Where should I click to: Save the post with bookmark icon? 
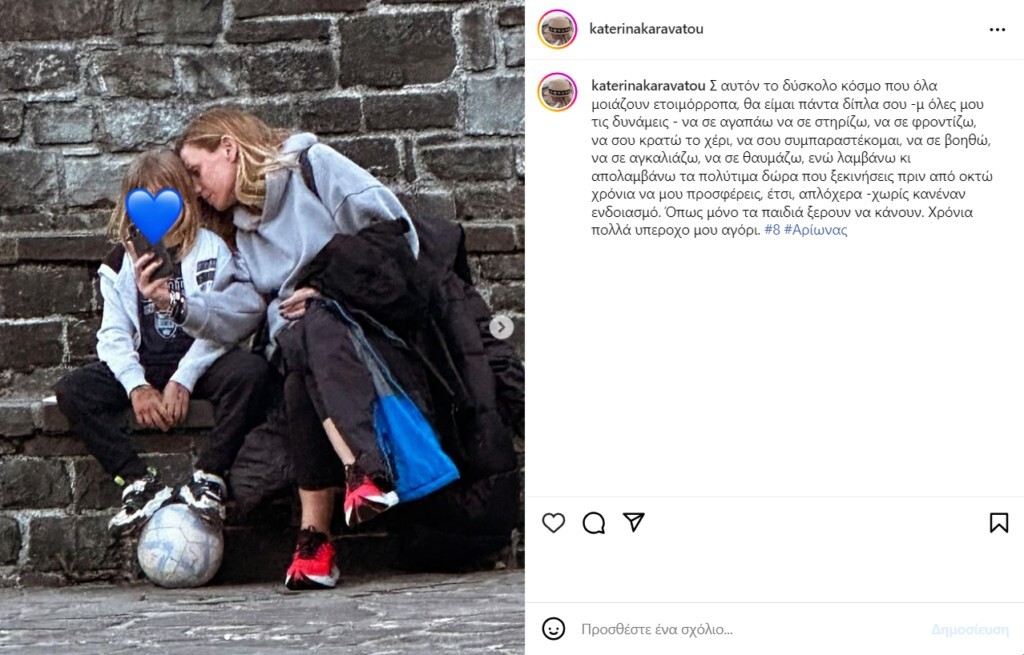coord(999,522)
